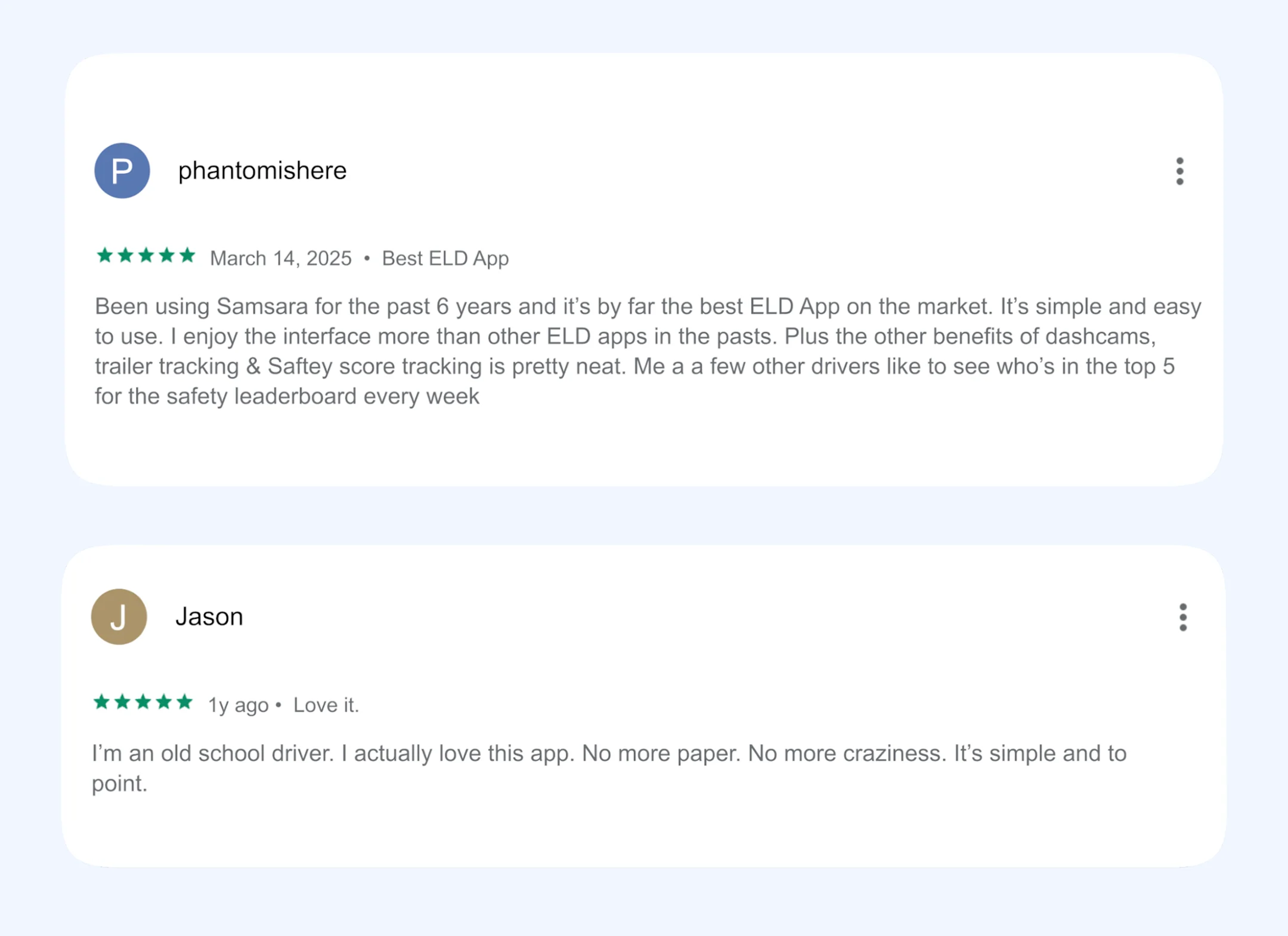Click the phantomishere profile avatar icon

coord(121,171)
